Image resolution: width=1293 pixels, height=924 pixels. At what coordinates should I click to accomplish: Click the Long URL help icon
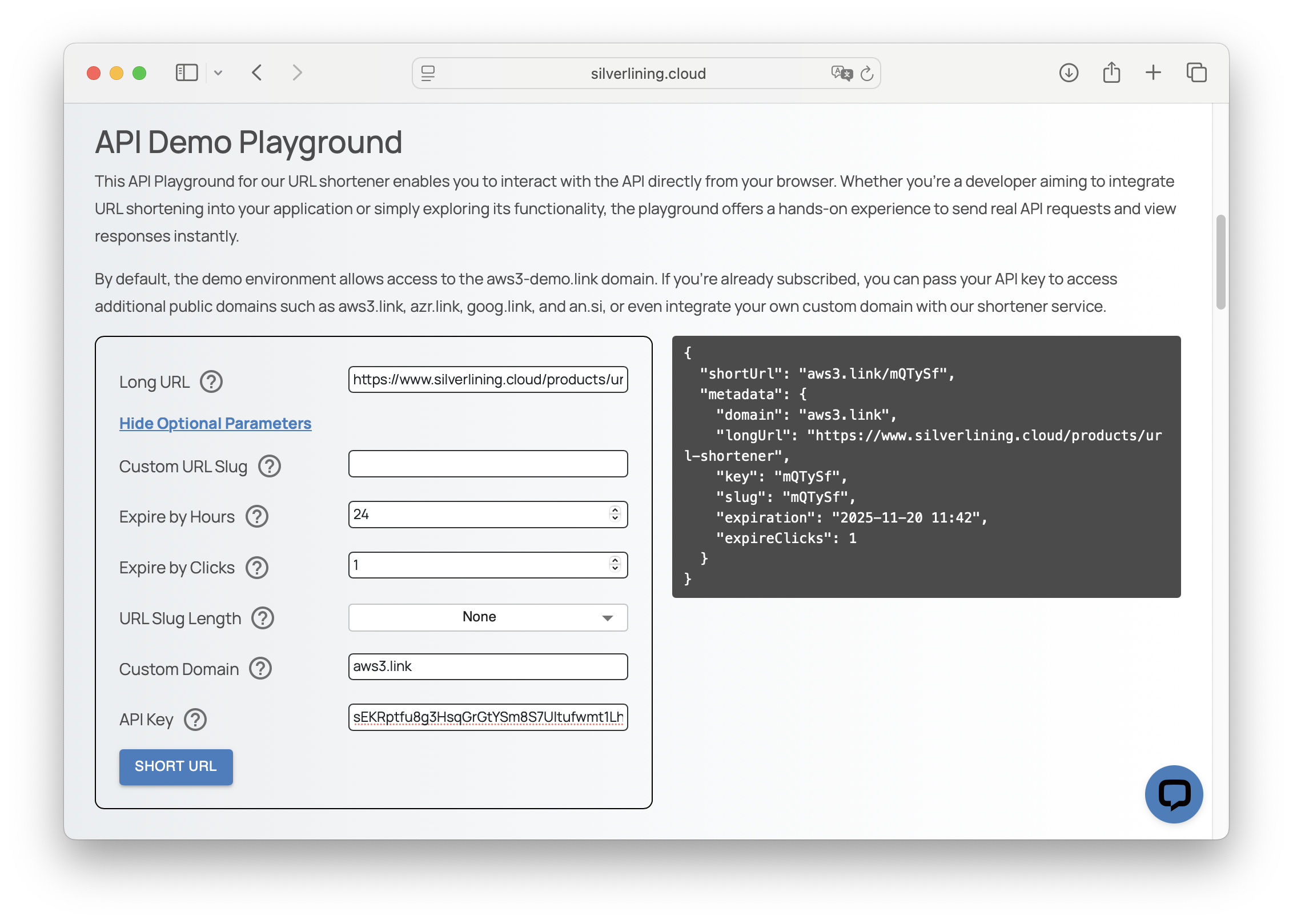[x=211, y=381]
